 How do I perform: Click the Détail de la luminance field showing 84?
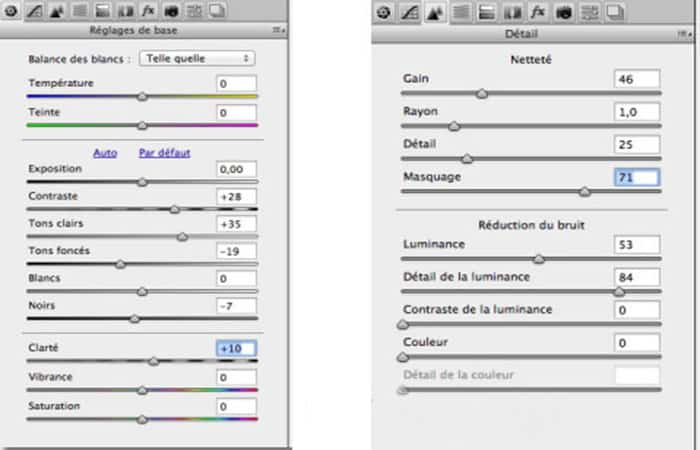tap(637, 277)
